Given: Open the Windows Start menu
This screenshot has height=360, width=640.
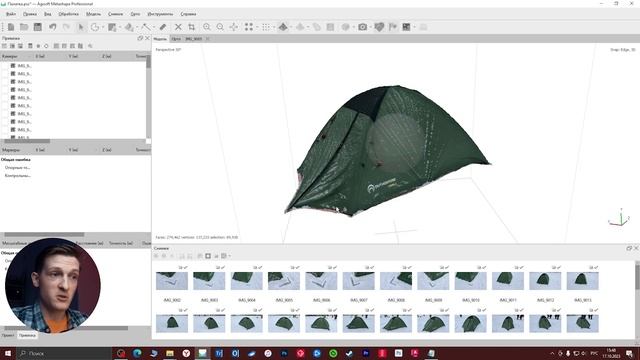Looking at the screenshot, I should pos(8,353).
